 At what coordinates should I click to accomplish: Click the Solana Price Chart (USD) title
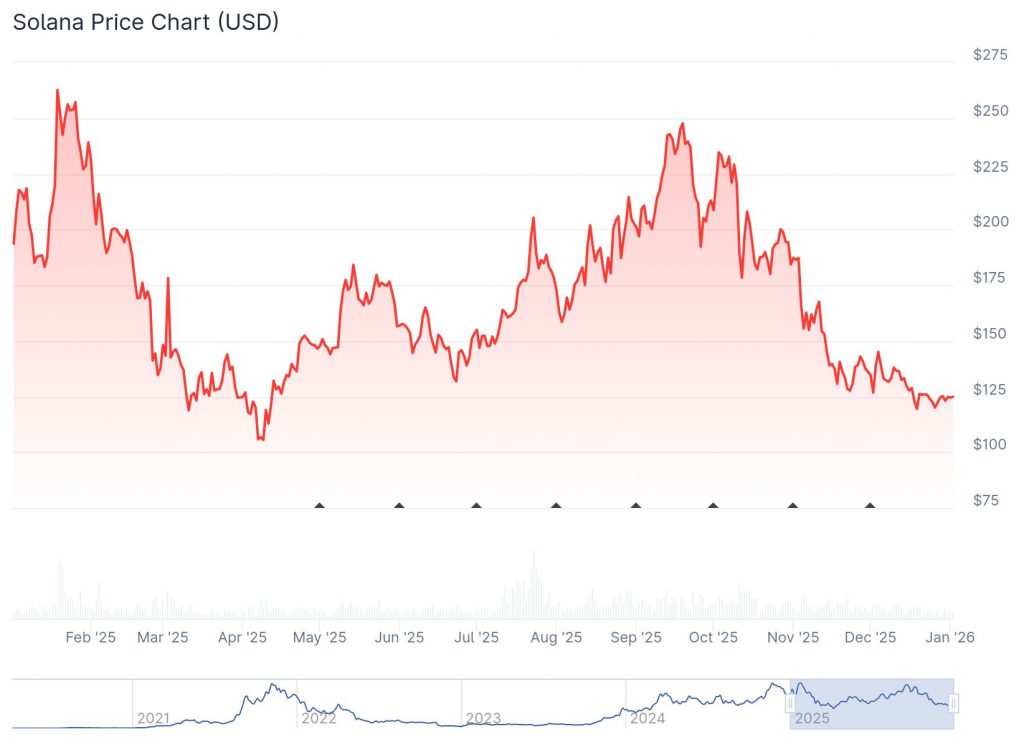tap(146, 22)
